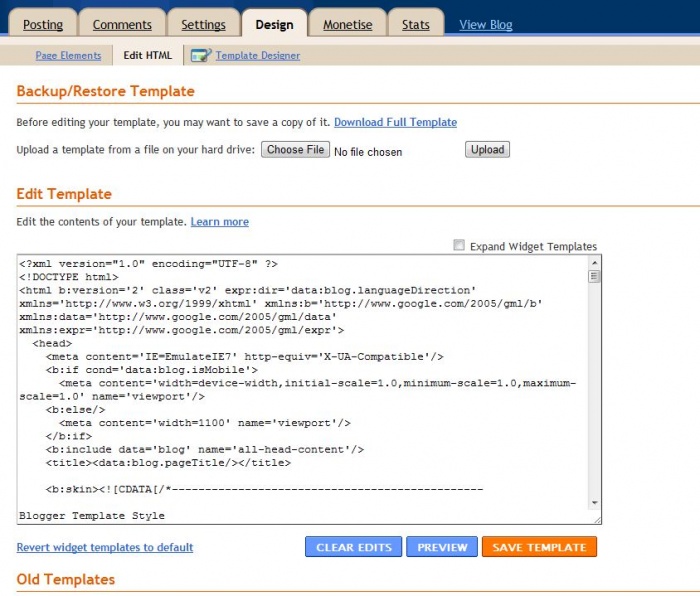
Task: Click the Upload button
Action: pos(487,150)
